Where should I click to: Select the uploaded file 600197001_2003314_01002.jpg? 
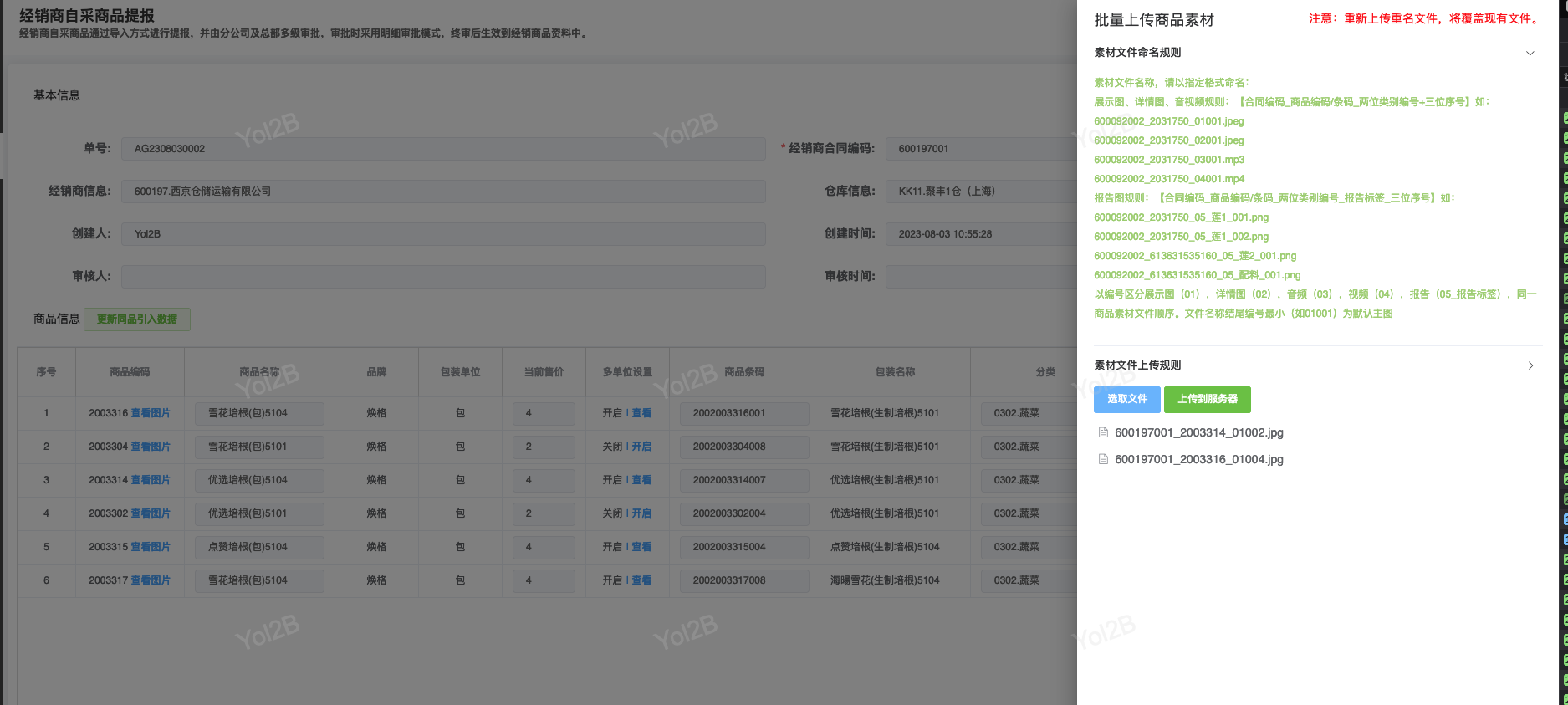coord(1198,432)
